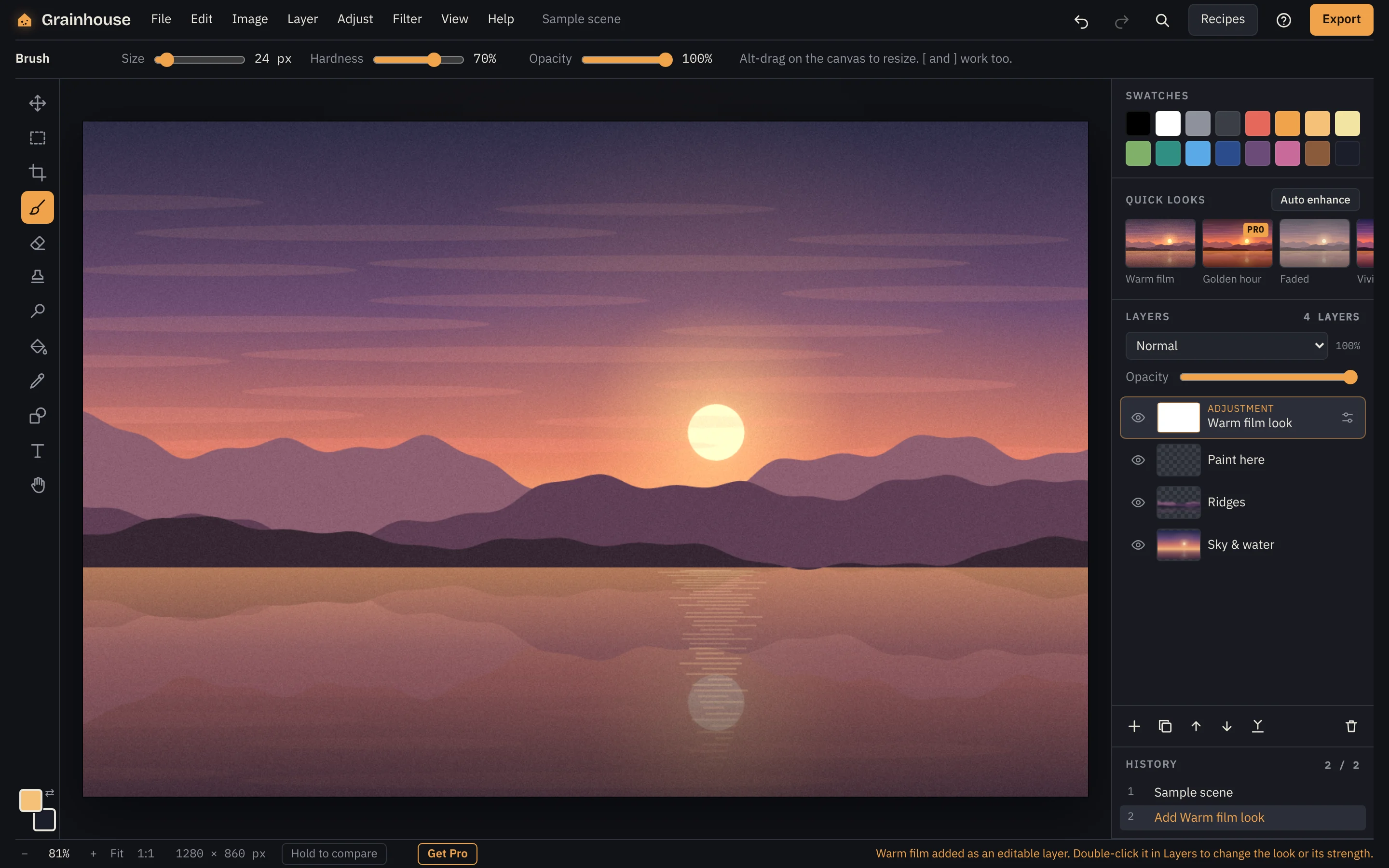Delete layer with the trash icon
Screen dimensions: 1389x868
(1351, 726)
